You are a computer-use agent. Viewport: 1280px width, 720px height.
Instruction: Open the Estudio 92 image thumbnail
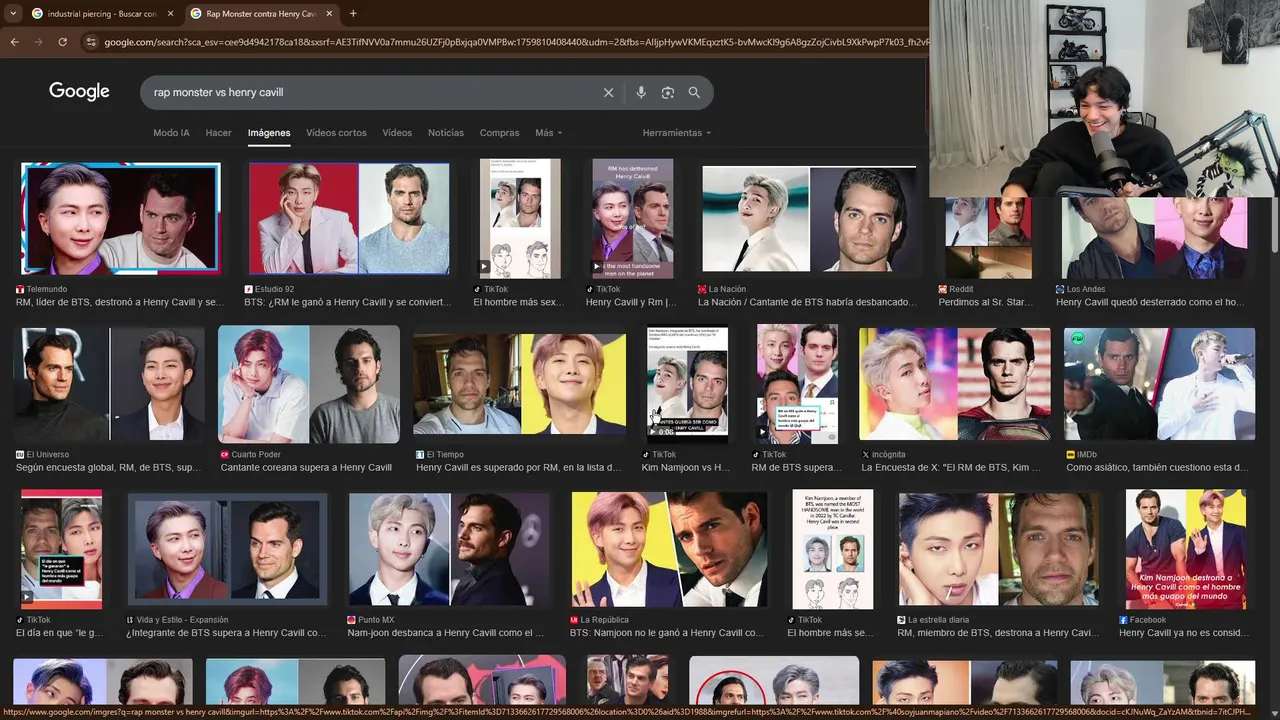tap(349, 218)
